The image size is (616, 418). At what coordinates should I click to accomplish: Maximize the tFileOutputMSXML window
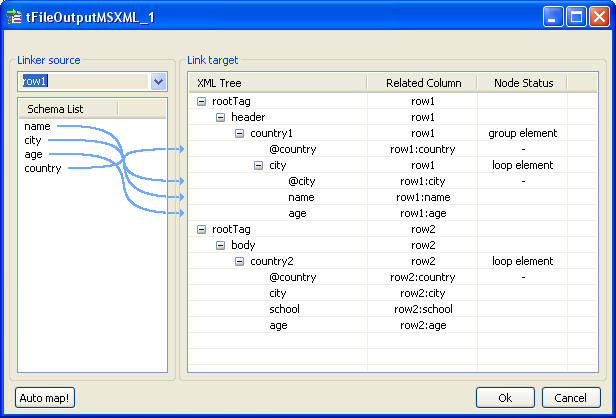point(576,16)
